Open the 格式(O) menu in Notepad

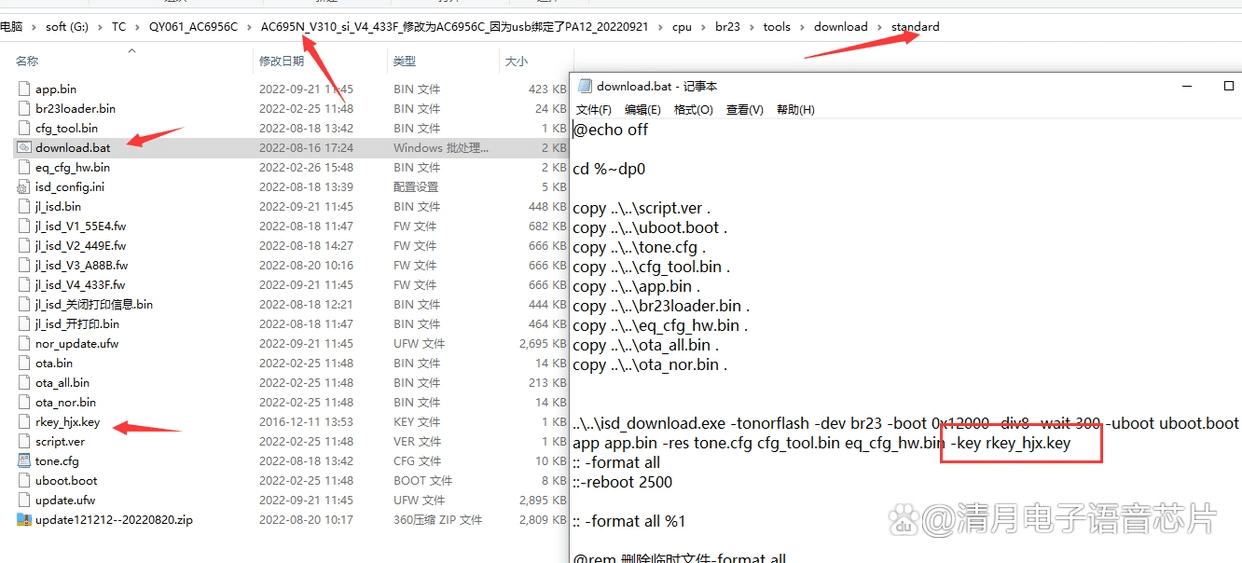pos(693,110)
